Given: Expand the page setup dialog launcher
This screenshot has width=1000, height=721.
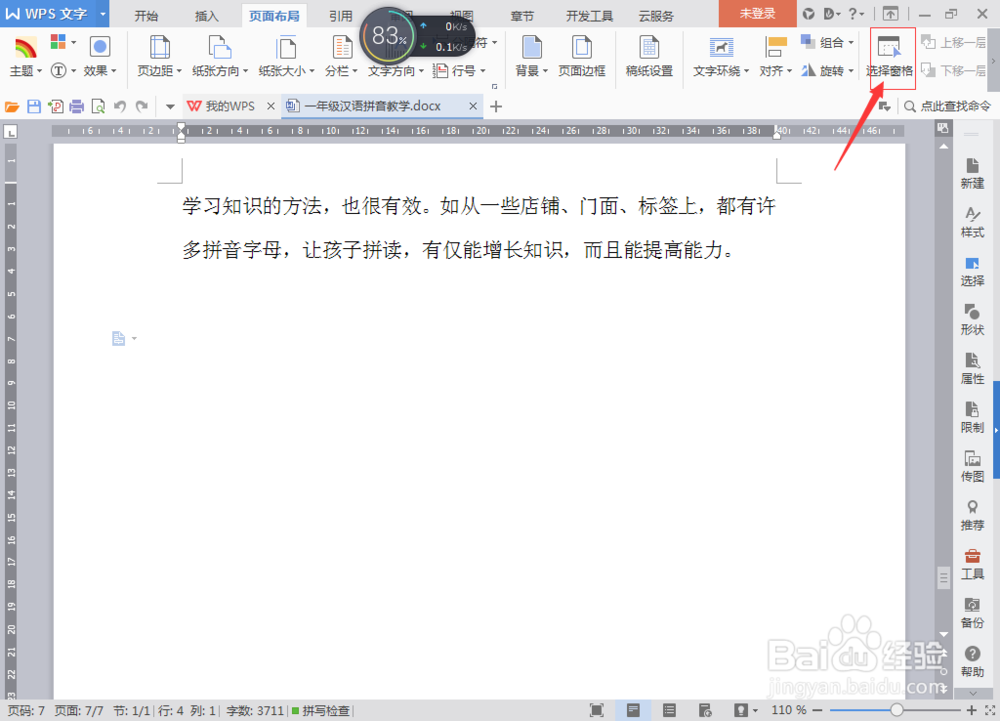Looking at the screenshot, I should pyautogui.click(x=494, y=85).
